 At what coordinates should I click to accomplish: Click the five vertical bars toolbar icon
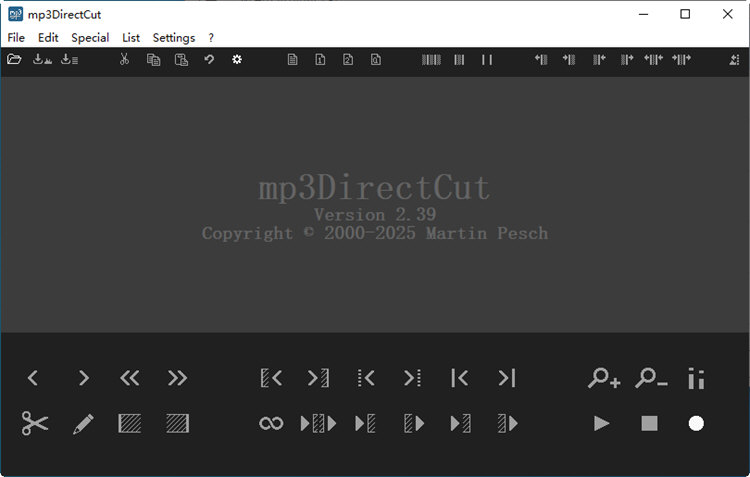pos(431,59)
